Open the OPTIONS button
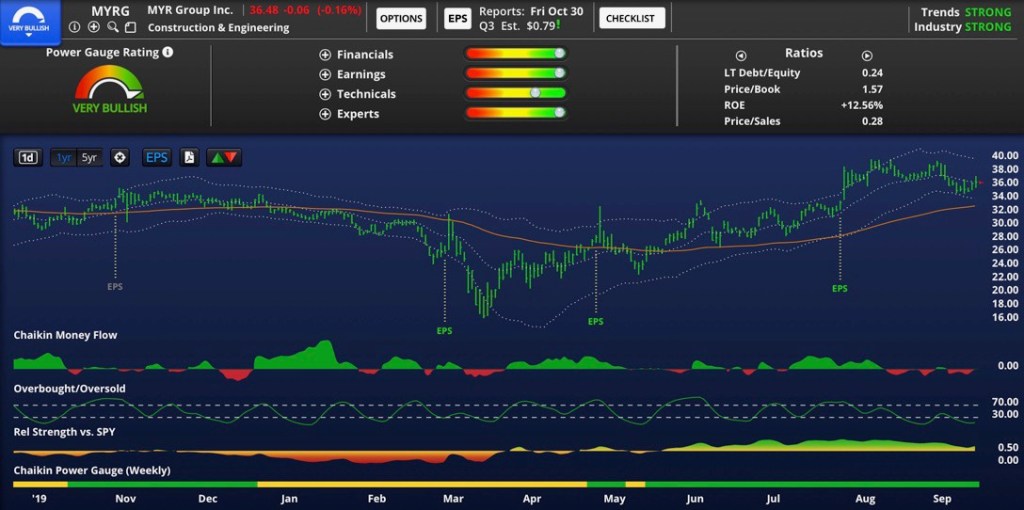 pos(401,19)
